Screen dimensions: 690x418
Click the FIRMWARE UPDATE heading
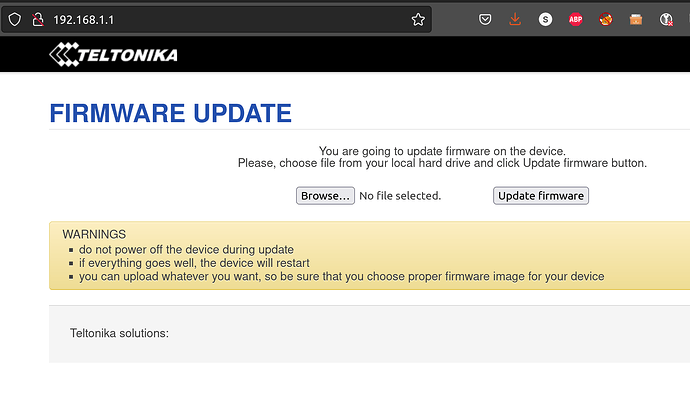[x=170, y=114]
